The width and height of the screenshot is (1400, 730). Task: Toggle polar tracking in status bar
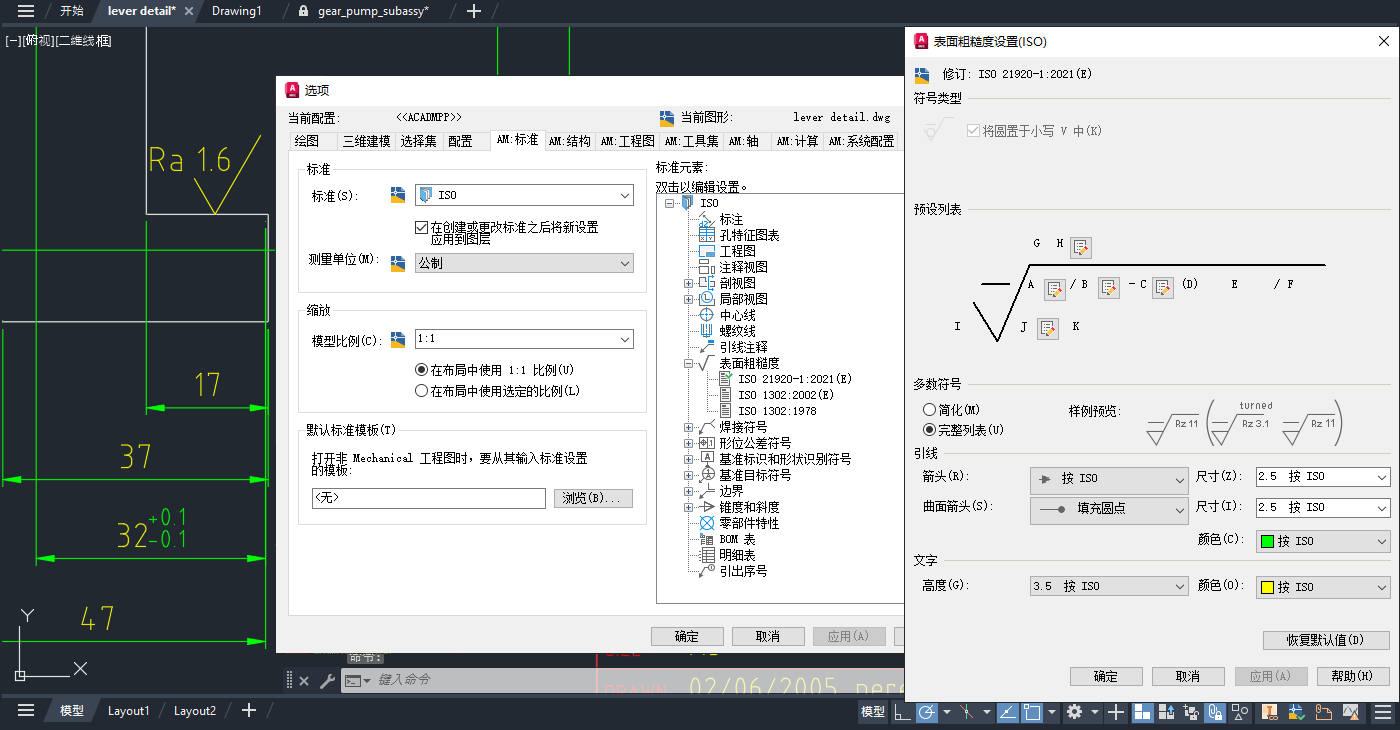click(928, 712)
